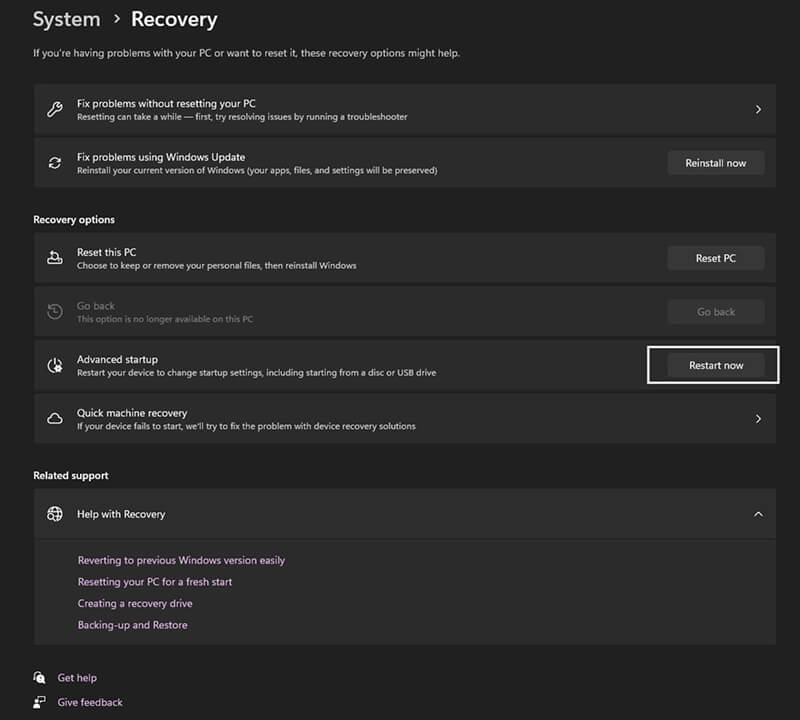800x720 pixels.
Task: Click the Help with Recovery label
Action: click(x=121, y=514)
